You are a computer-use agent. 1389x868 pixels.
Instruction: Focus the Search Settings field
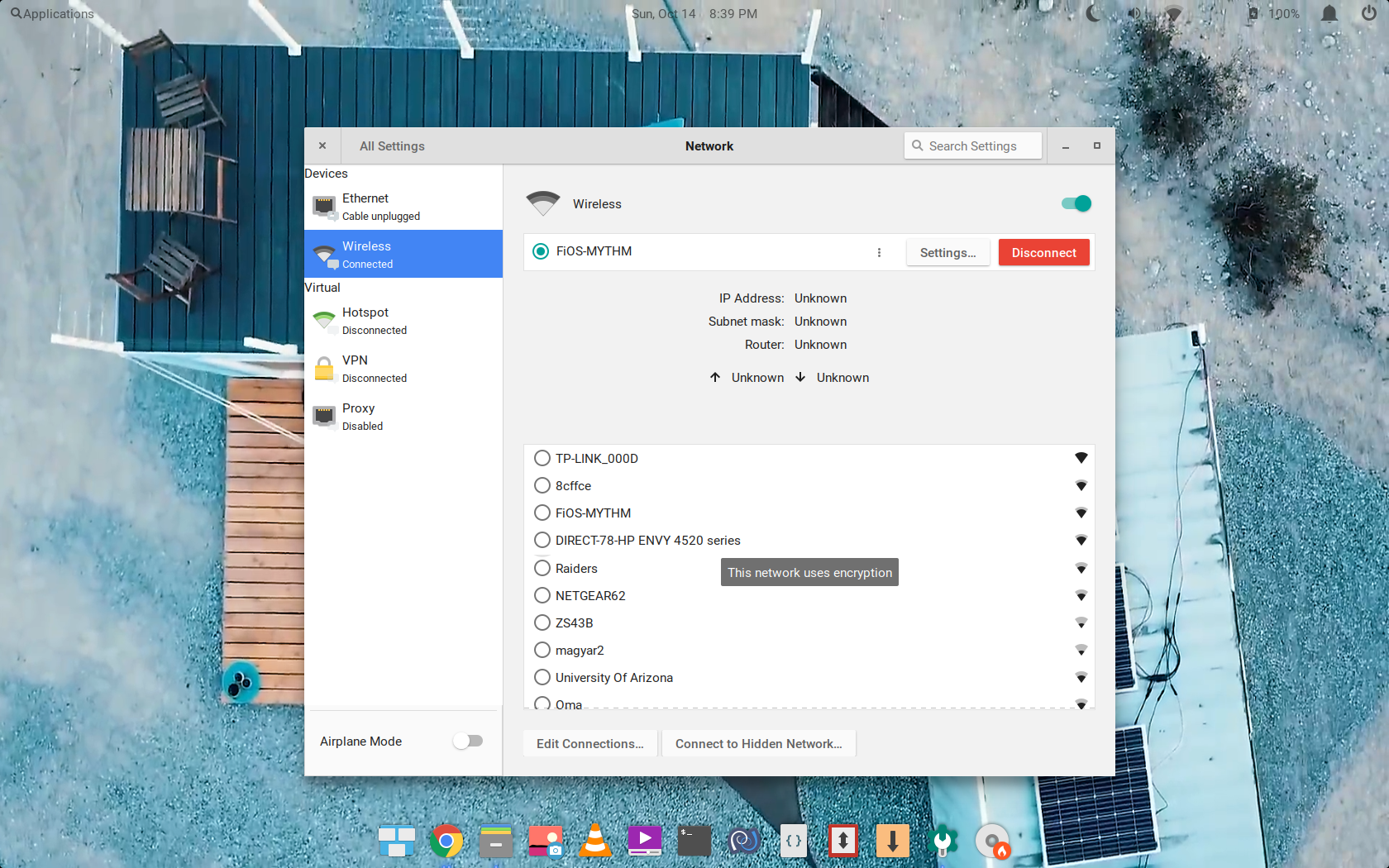(x=973, y=145)
